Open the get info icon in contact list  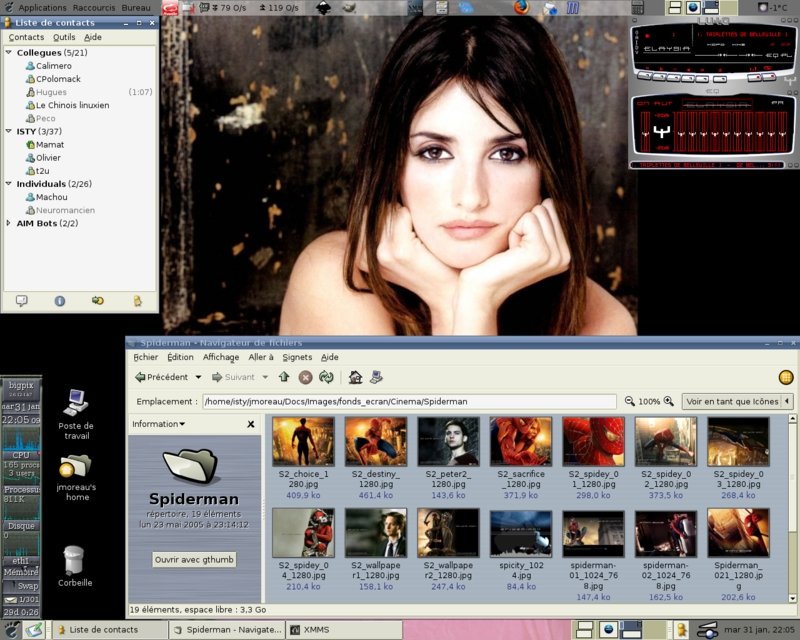(x=60, y=301)
